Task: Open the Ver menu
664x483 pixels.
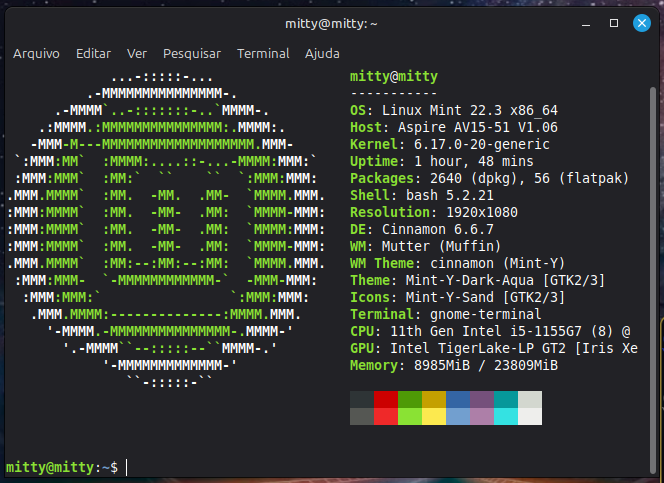Action: pyautogui.click(x=137, y=53)
